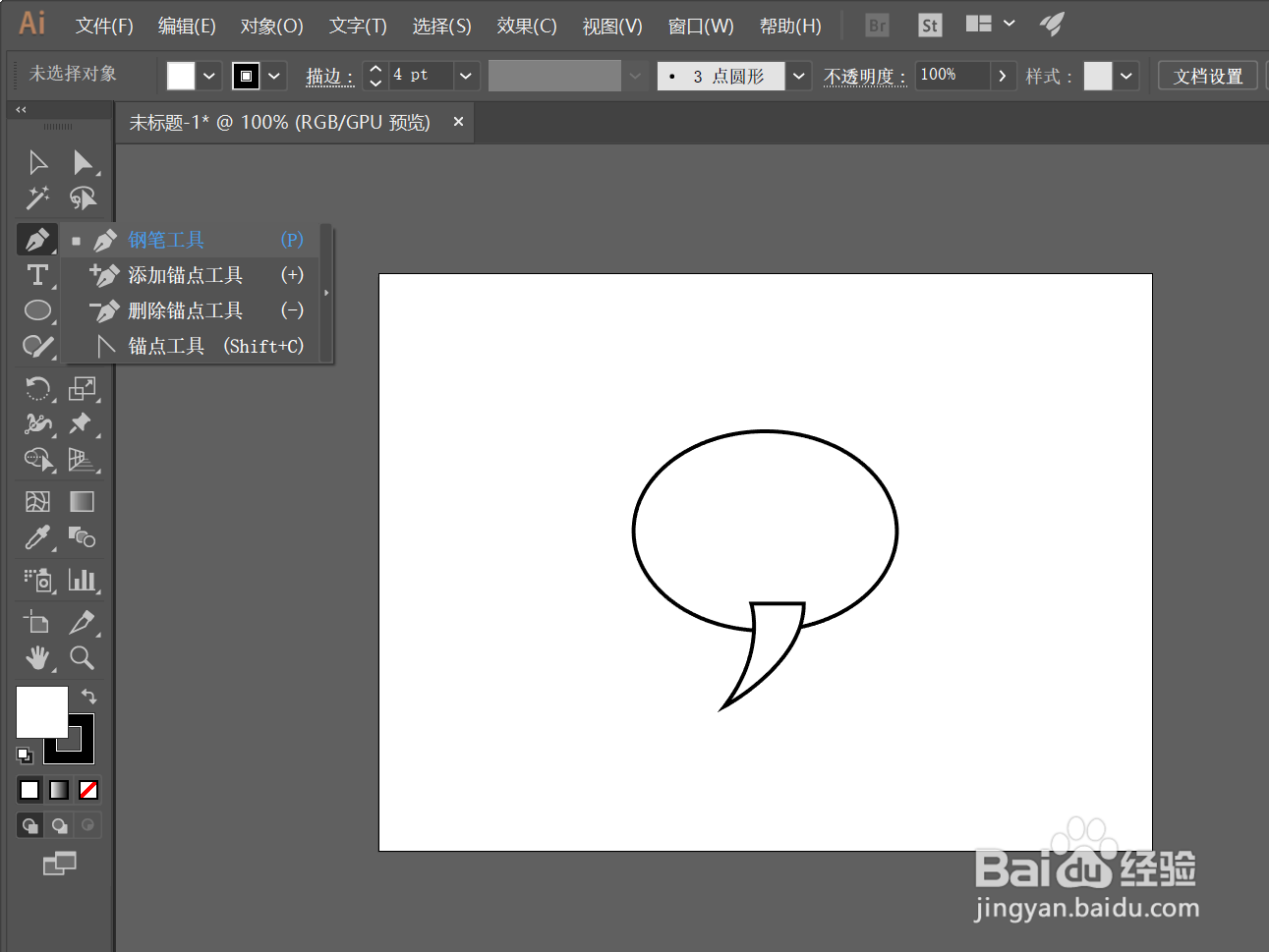
Task: Open 对象(O) menu
Action: [x=271, y=26]
